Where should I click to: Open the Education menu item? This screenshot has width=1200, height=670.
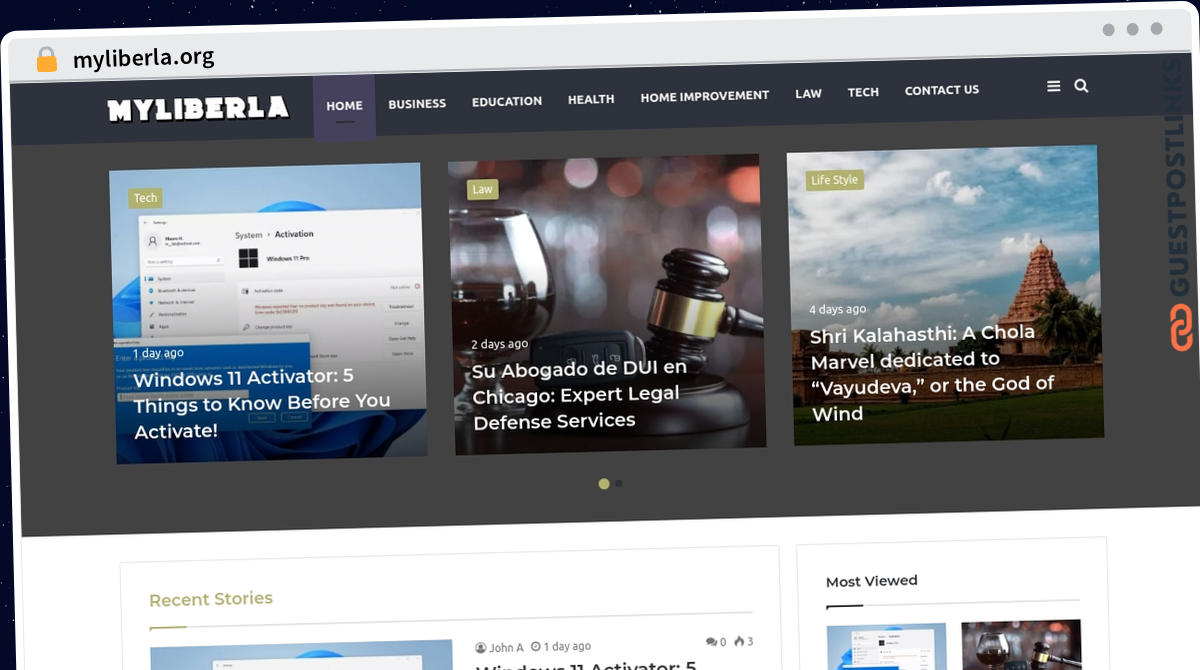pyautogui.click(x=507, y=101)
